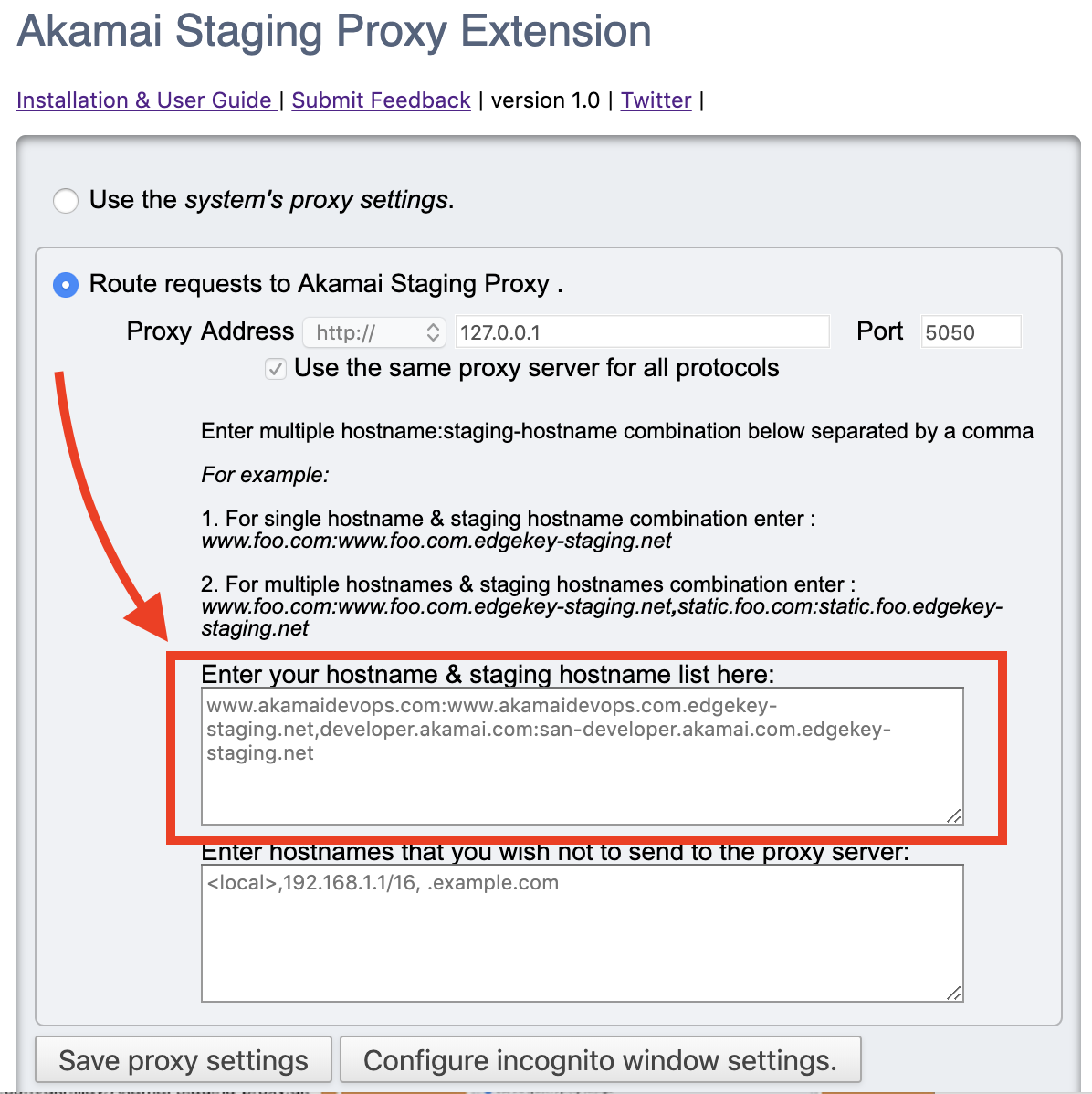The height and width of the screenshot is (1094, 1092).
Task: Enable the "Route requests to Akamai Staging Proxy" option
Action: point(65,284)
